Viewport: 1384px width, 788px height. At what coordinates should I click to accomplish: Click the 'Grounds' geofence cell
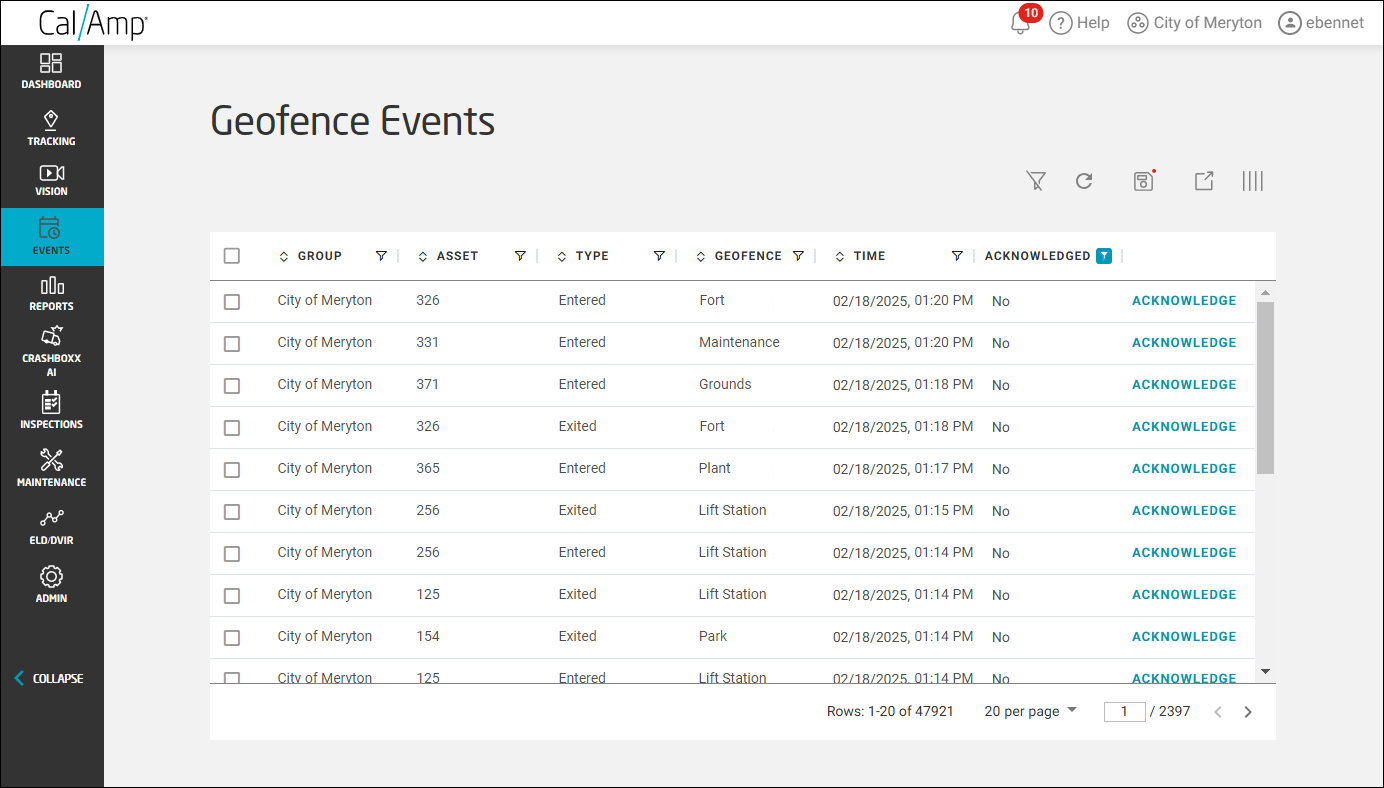(725, 385)
